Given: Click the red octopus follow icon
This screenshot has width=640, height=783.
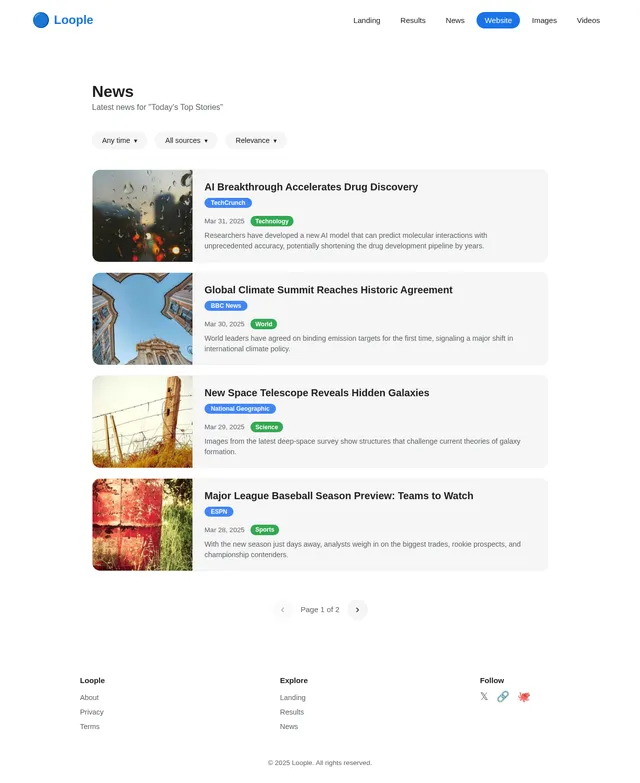Looking at the screenshot, I should [524, 696].
